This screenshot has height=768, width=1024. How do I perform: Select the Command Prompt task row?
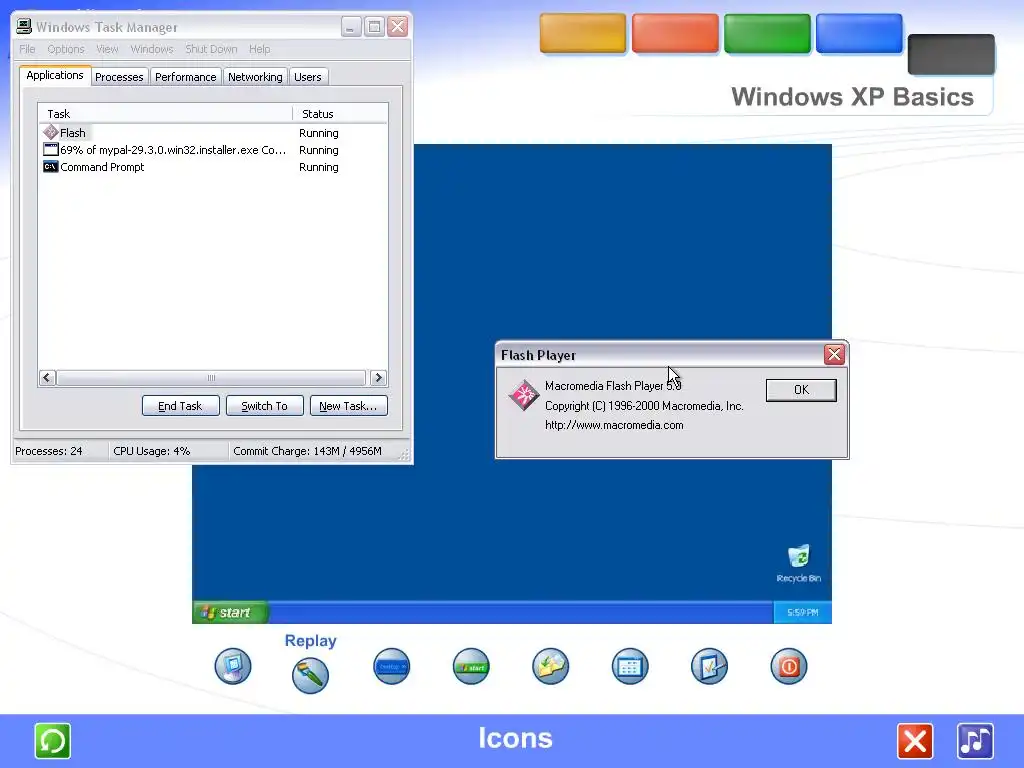213,167
